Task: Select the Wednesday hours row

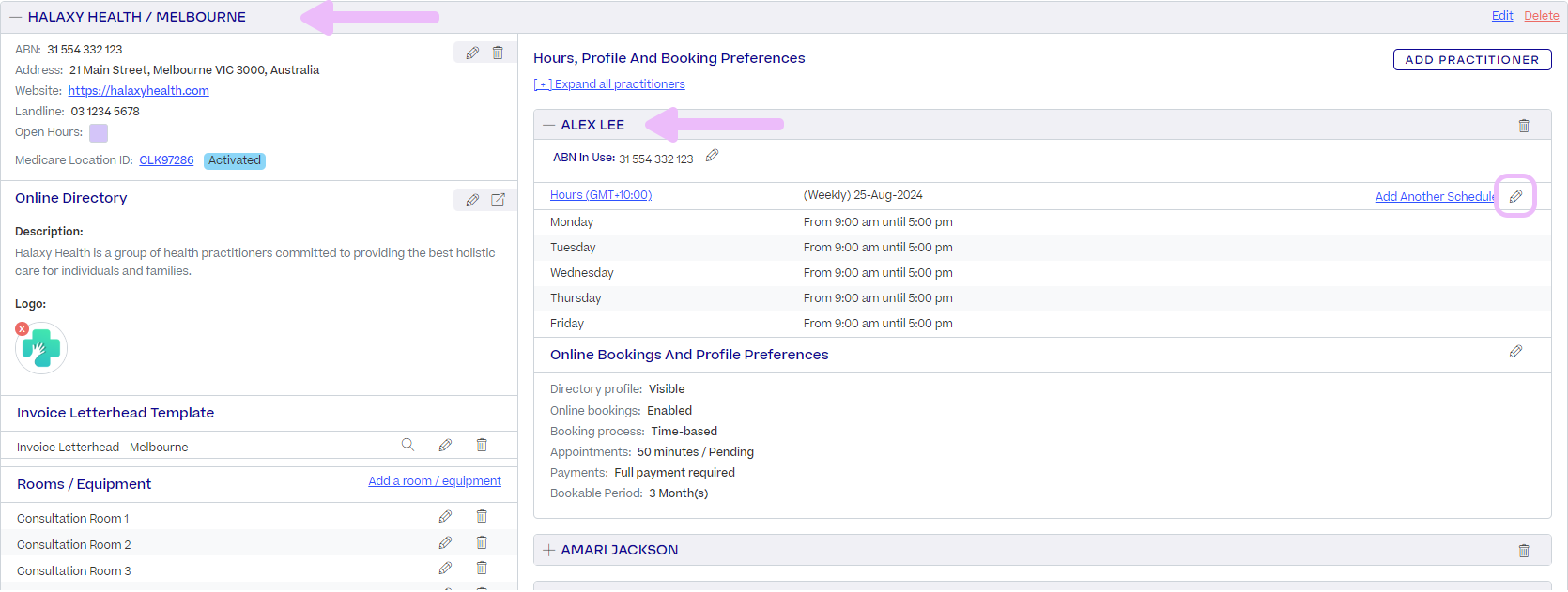Action: pyautogui.click(x=1042, y=273)
